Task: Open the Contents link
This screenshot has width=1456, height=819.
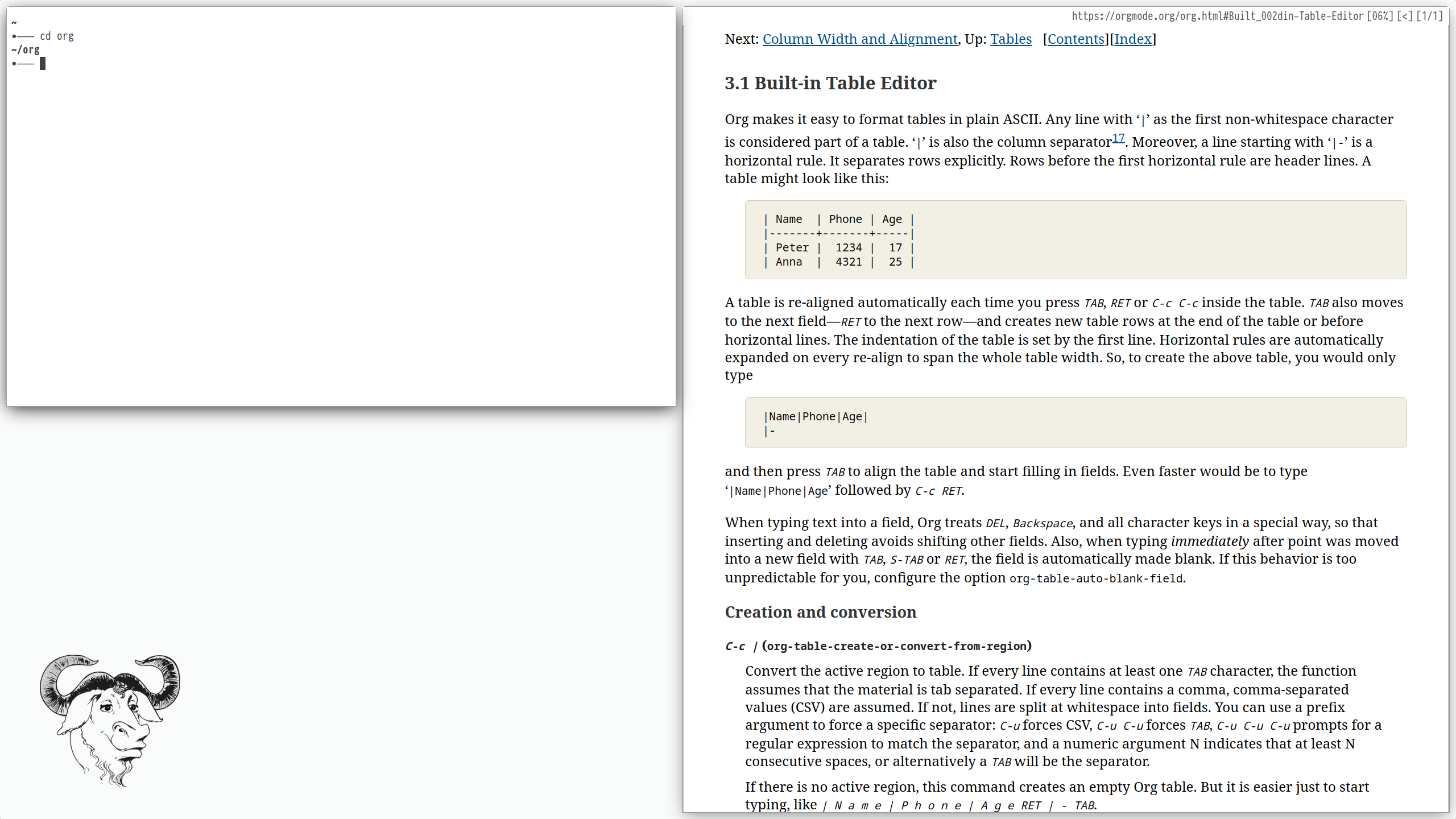Action: (x=1076, y=39)
